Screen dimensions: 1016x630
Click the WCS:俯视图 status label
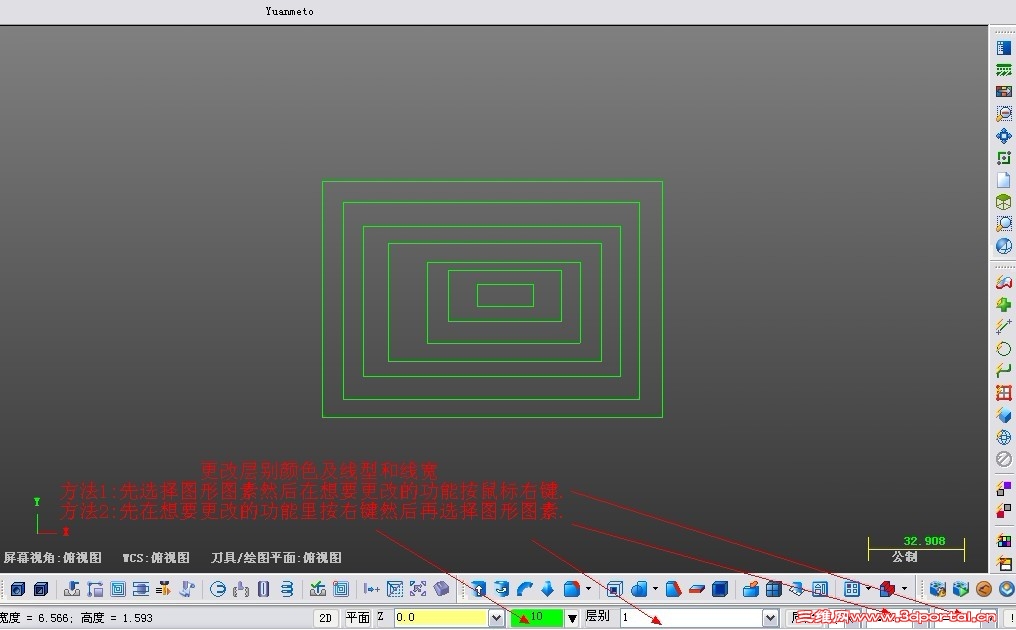(156, 557)
